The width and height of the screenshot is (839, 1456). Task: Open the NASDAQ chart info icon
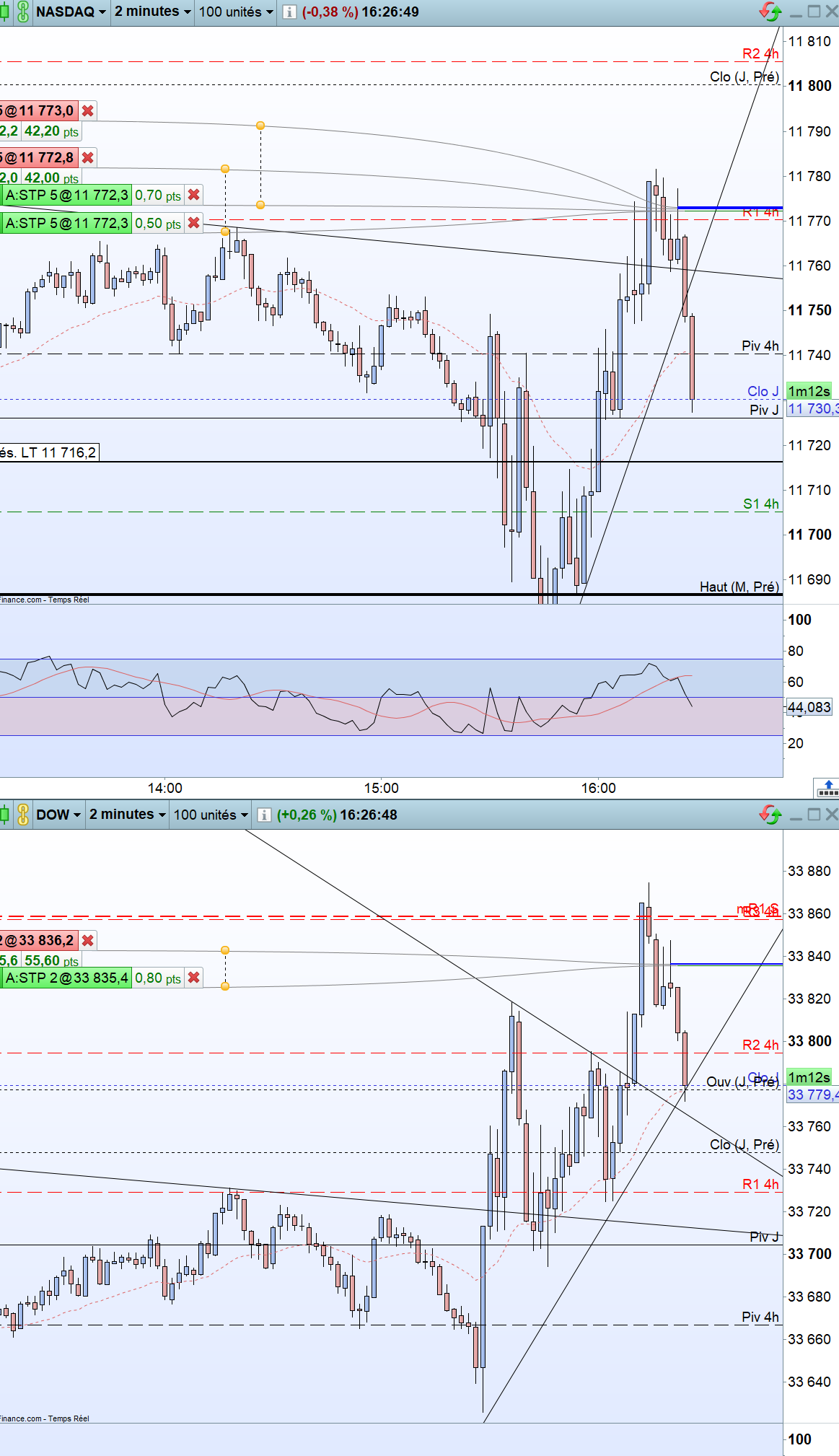point(289,12)
